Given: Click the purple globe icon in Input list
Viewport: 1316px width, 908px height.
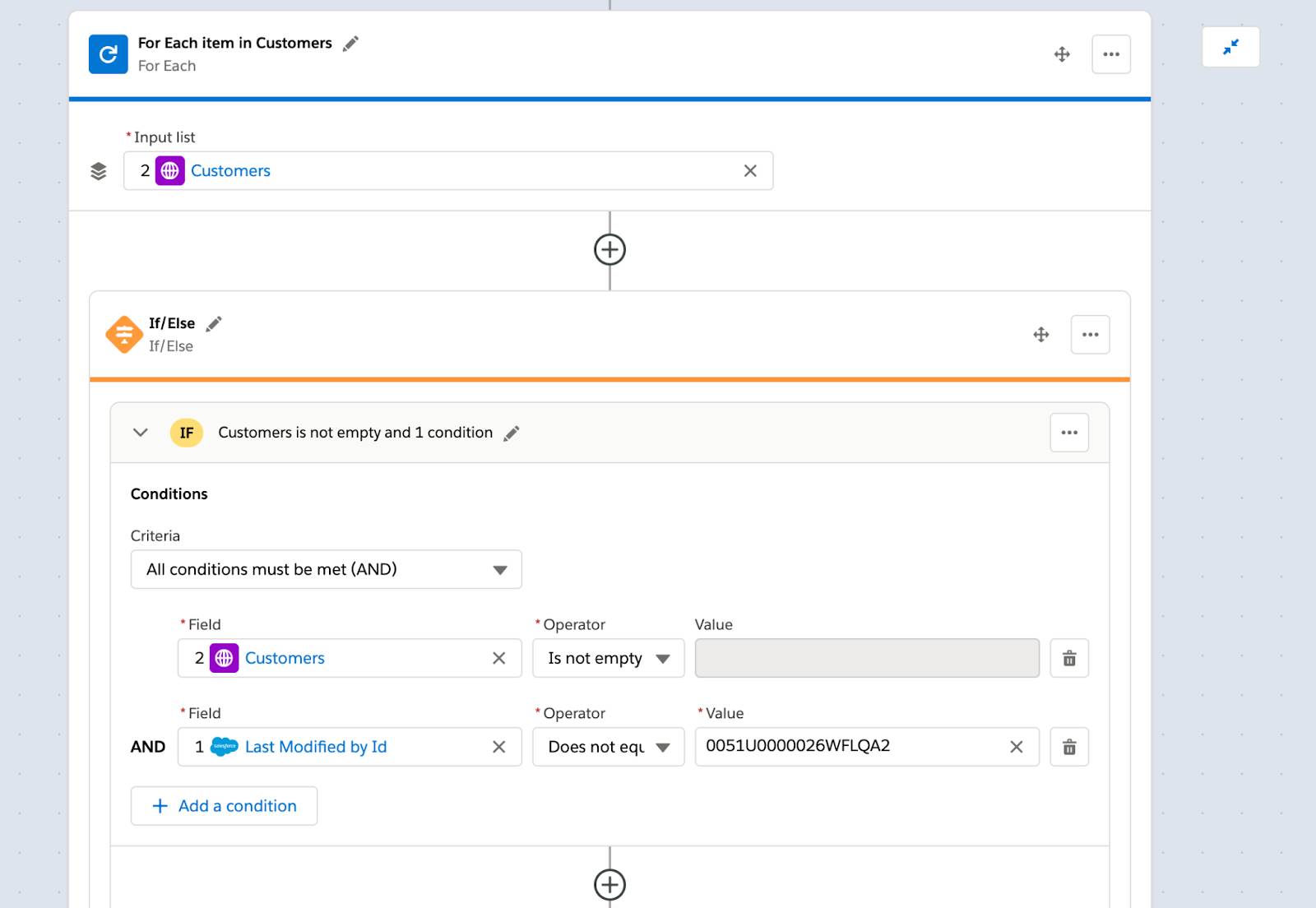Looking at the screenshot, I should click(170, 171).
